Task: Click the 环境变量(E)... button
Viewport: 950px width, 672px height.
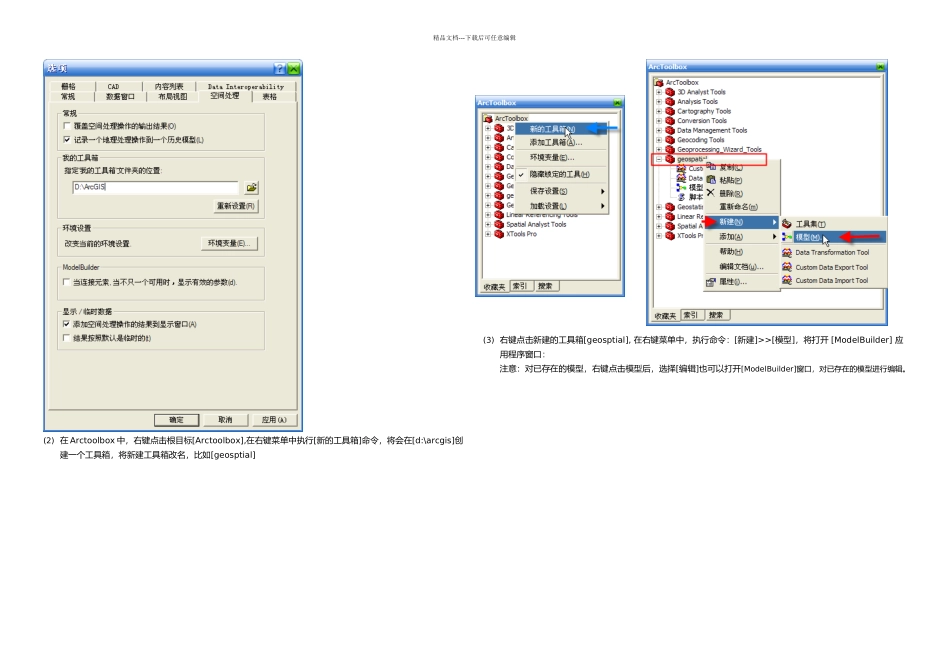Action: tap(229, 244)
